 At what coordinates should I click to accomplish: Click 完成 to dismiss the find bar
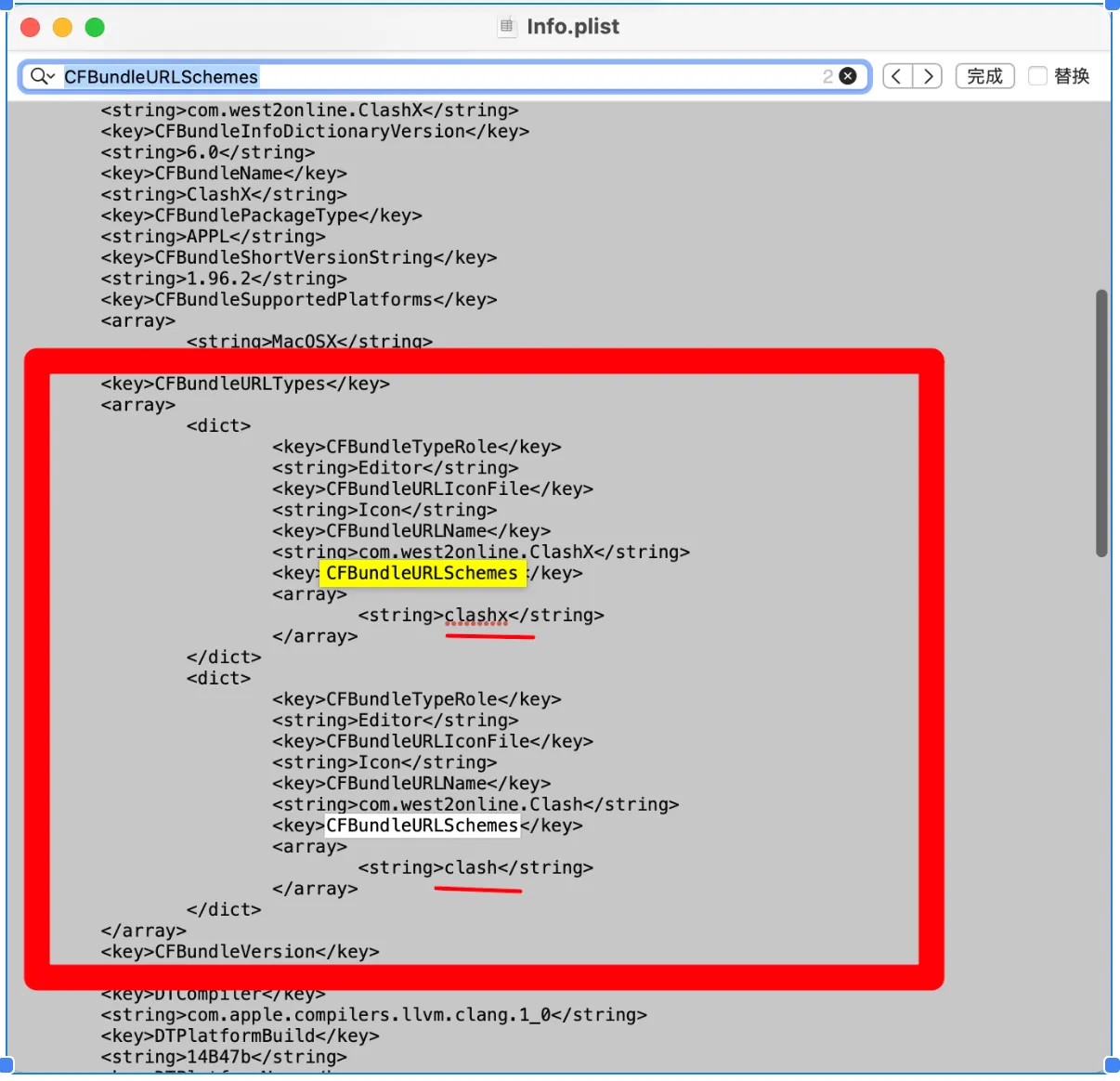pos(984,76)
